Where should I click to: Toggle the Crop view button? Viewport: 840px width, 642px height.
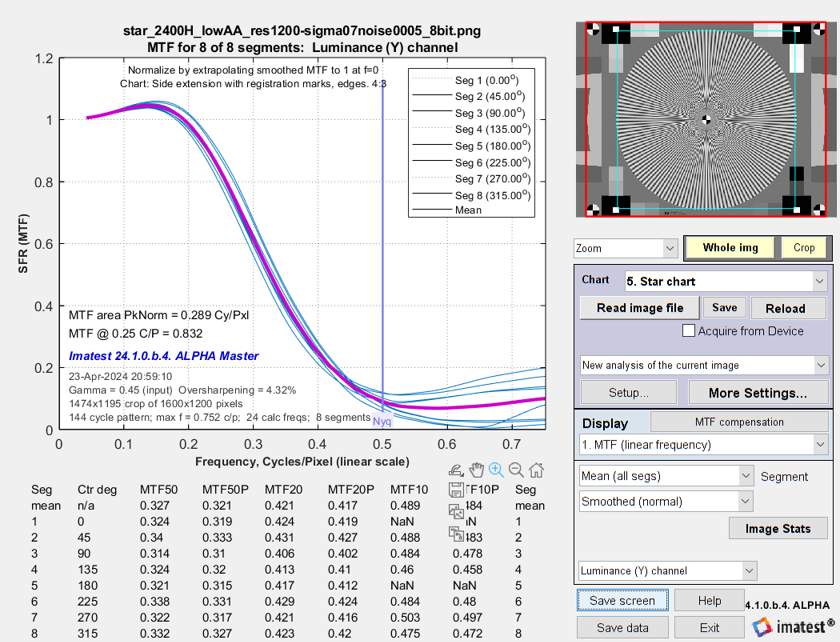click(804, 247)
